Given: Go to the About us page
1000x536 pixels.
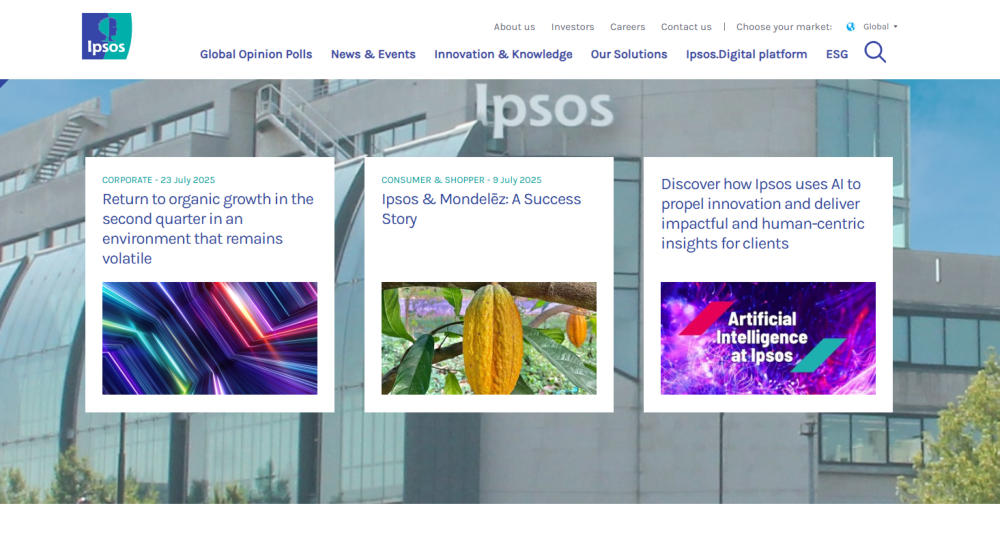Looking at the screenshot, I should 514,27.
